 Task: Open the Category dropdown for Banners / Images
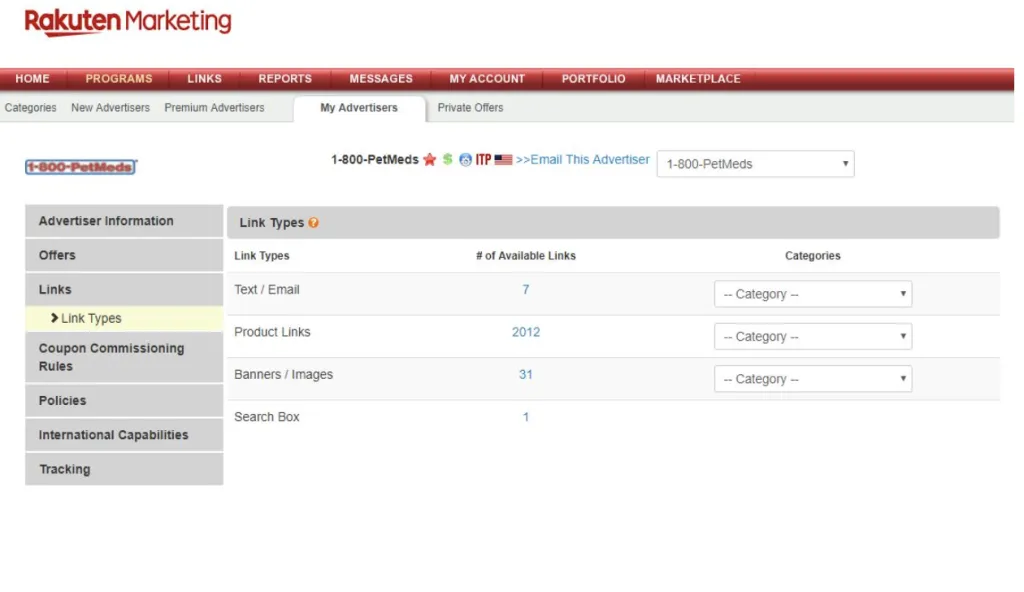click(x=812, y=379)
